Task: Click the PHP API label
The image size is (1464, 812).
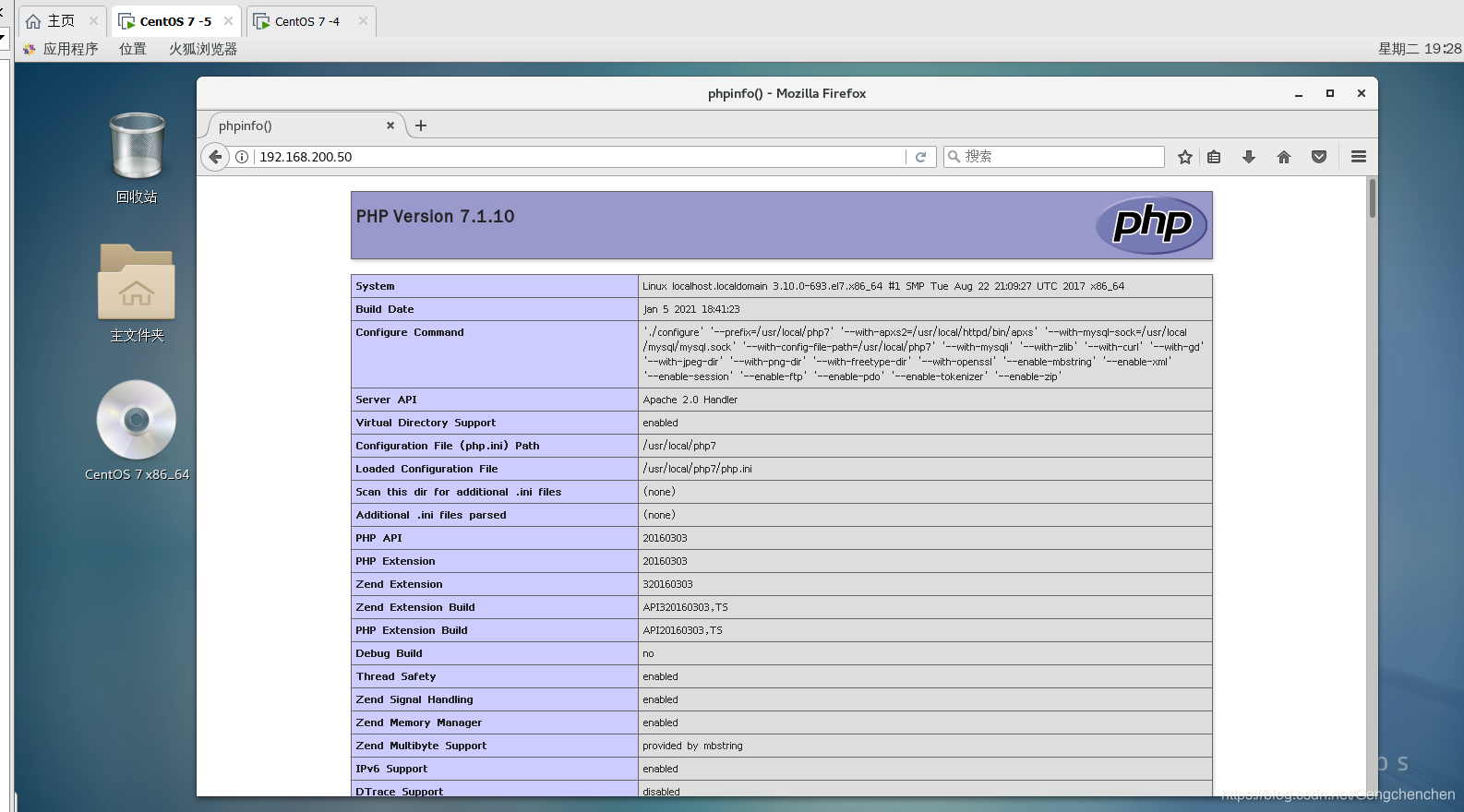Action: click(379, 538)
